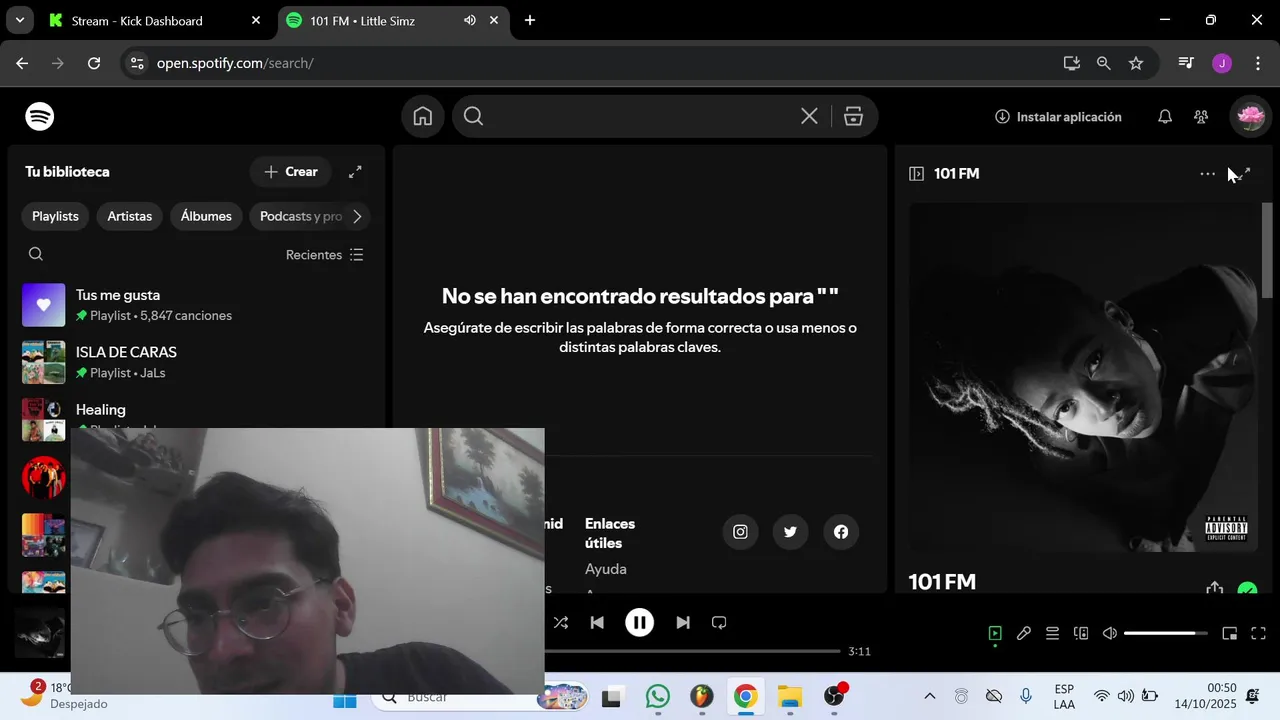The image size is (1280, 720).
Task: Toggle saved checkmark for 101 FM
Action: [1247, 589]
